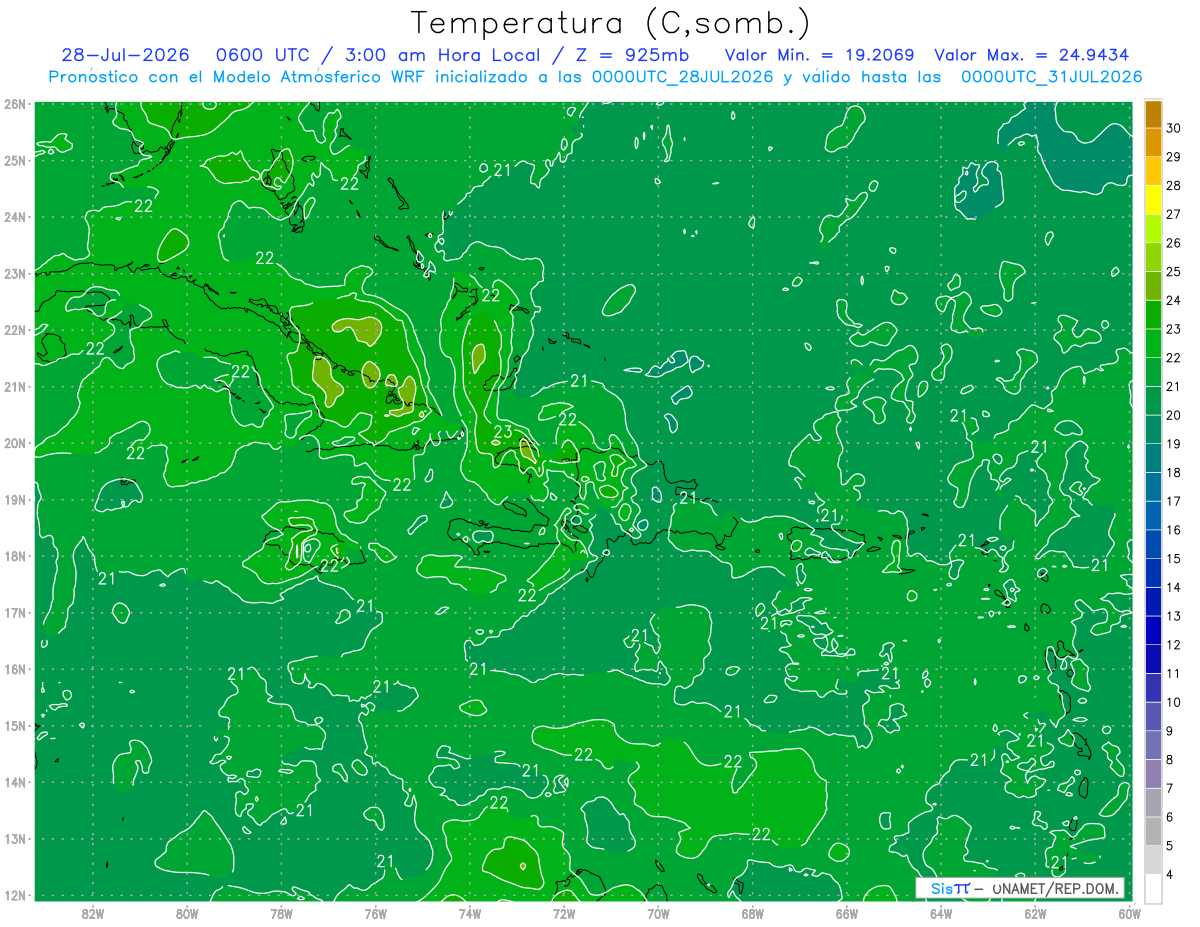Click the latitude axis label "19N"
The height and width of the screenshot is (927, 1200).
(14, 499)
